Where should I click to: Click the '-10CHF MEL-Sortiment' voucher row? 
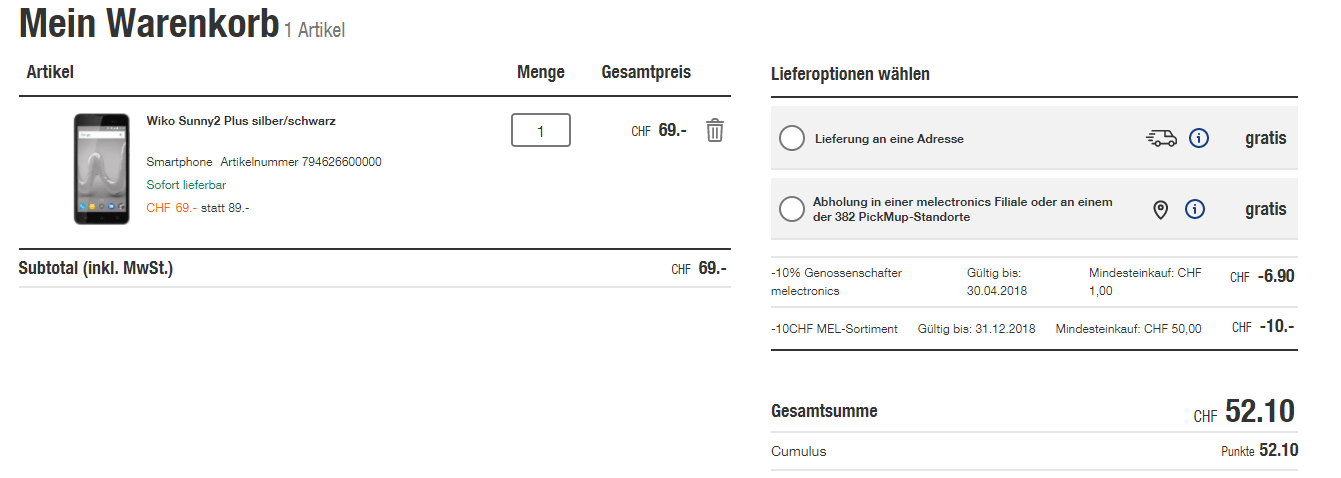pos(834,328)
